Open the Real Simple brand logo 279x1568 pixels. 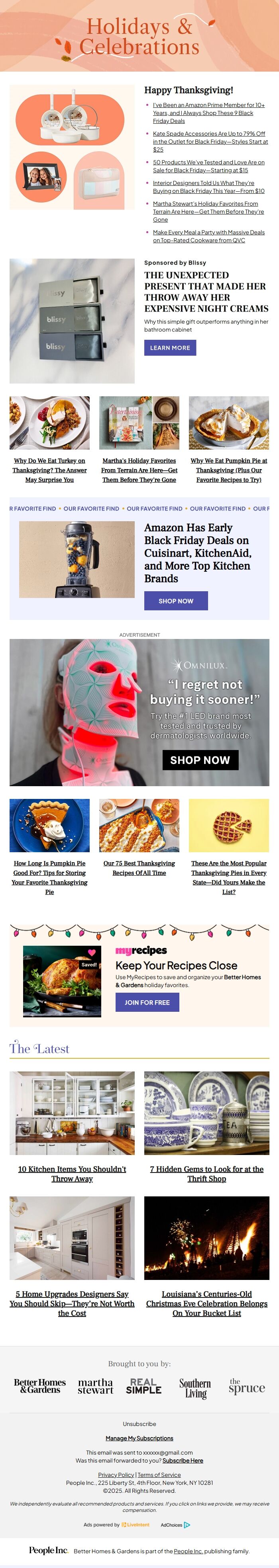[x=144, y=1386]
